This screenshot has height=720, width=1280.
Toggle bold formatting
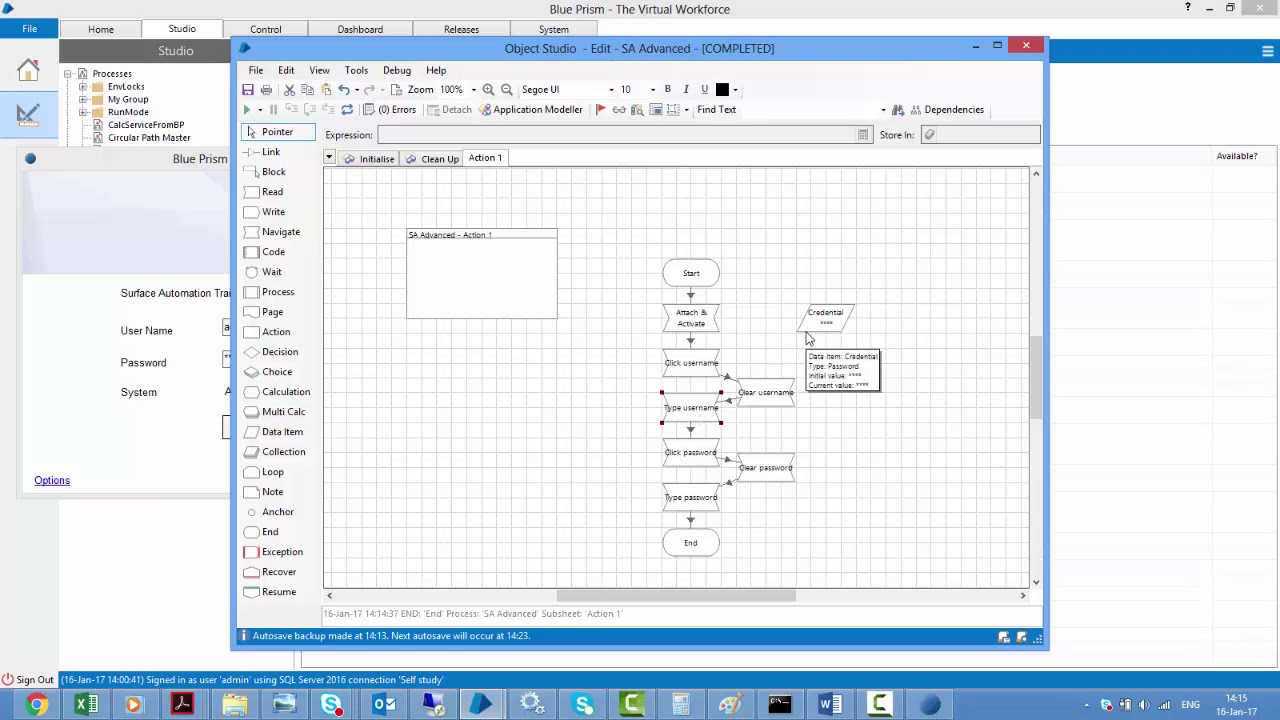[x=668, y=89]
